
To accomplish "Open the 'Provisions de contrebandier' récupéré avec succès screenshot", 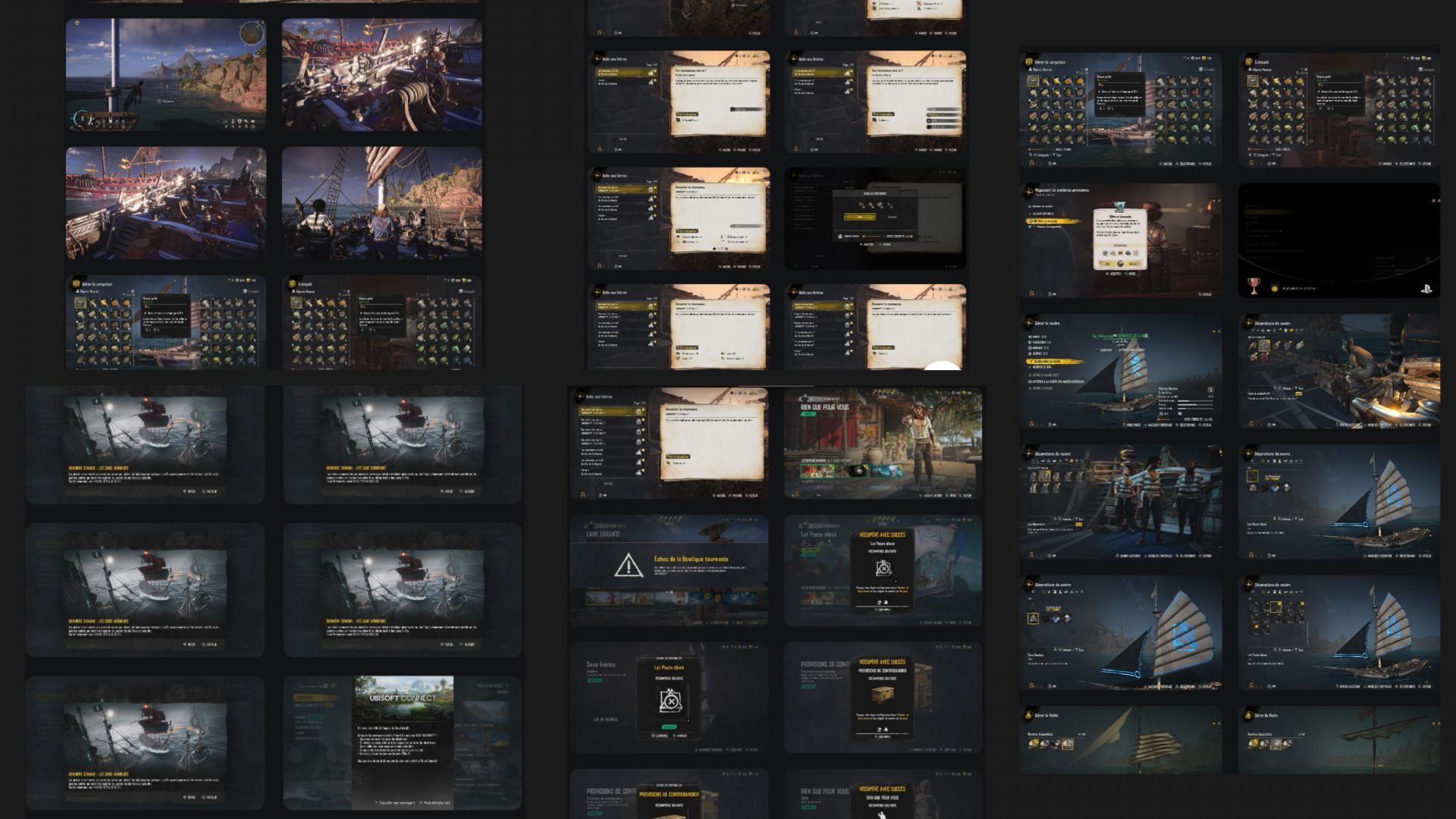I will click(883, 698).
